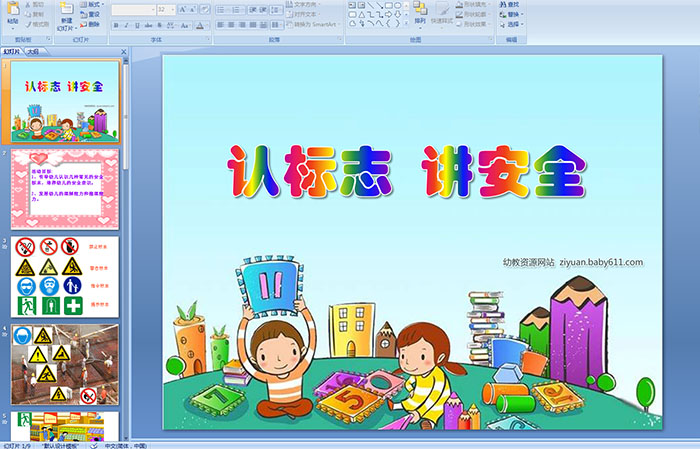This screenshot has width=700, height=449.
Task: Click the Cut (剪切) scissors button
Action: coord(35,4)
